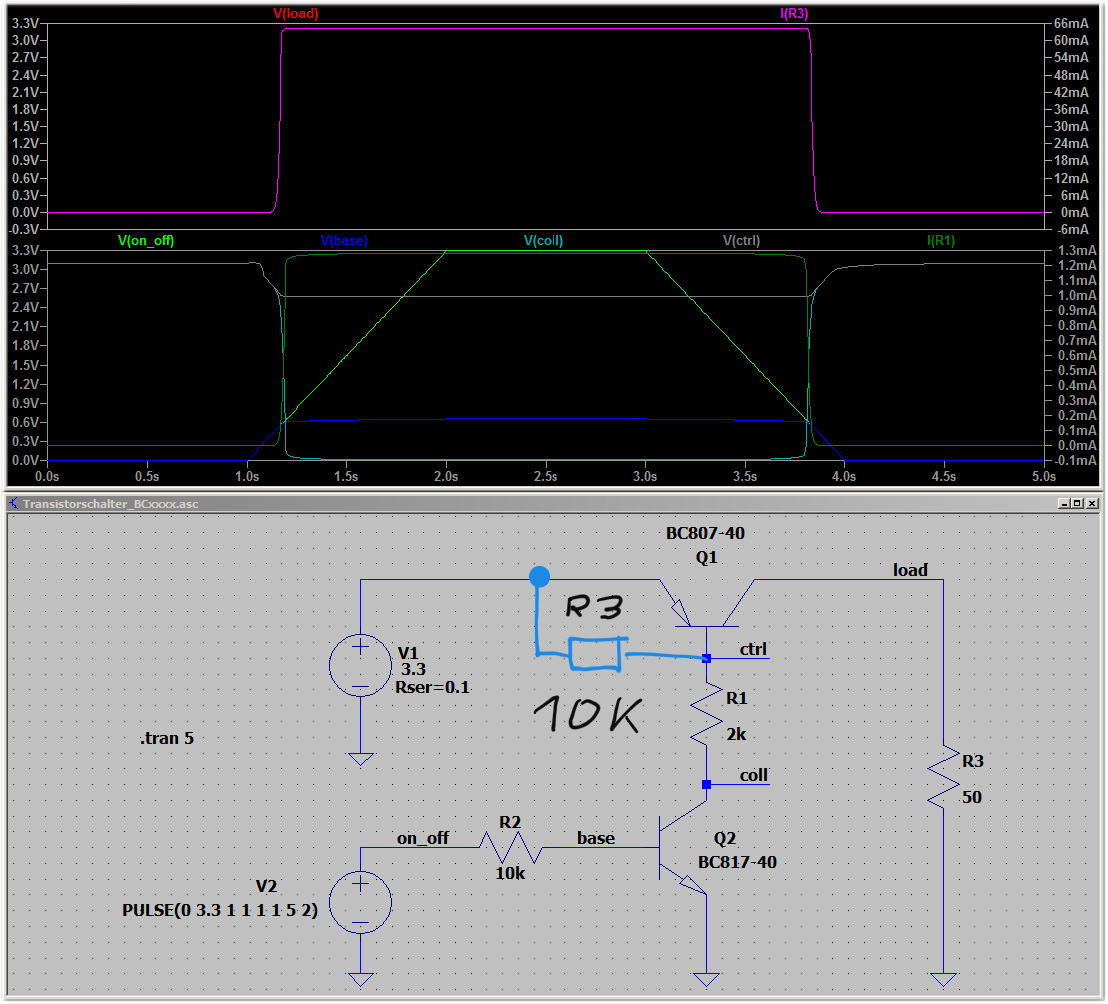The image size is (1108, 1004).
Task: Select the I(R3) trace label
Action: 794,13
